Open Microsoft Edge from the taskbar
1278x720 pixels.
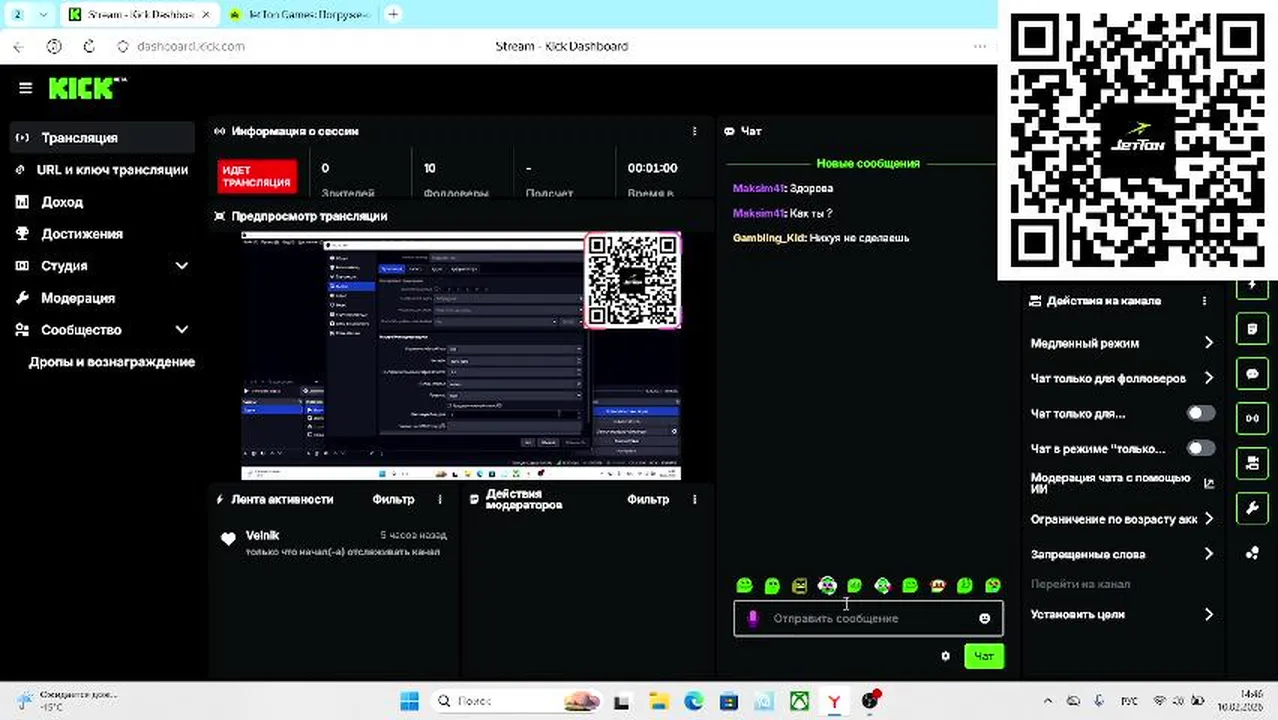(x=693, y=701)
